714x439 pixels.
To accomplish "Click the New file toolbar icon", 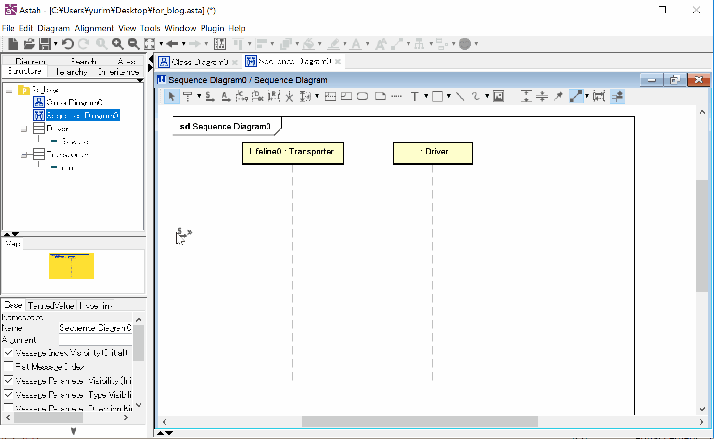I will pyautogui.click(x=13, y=44).
